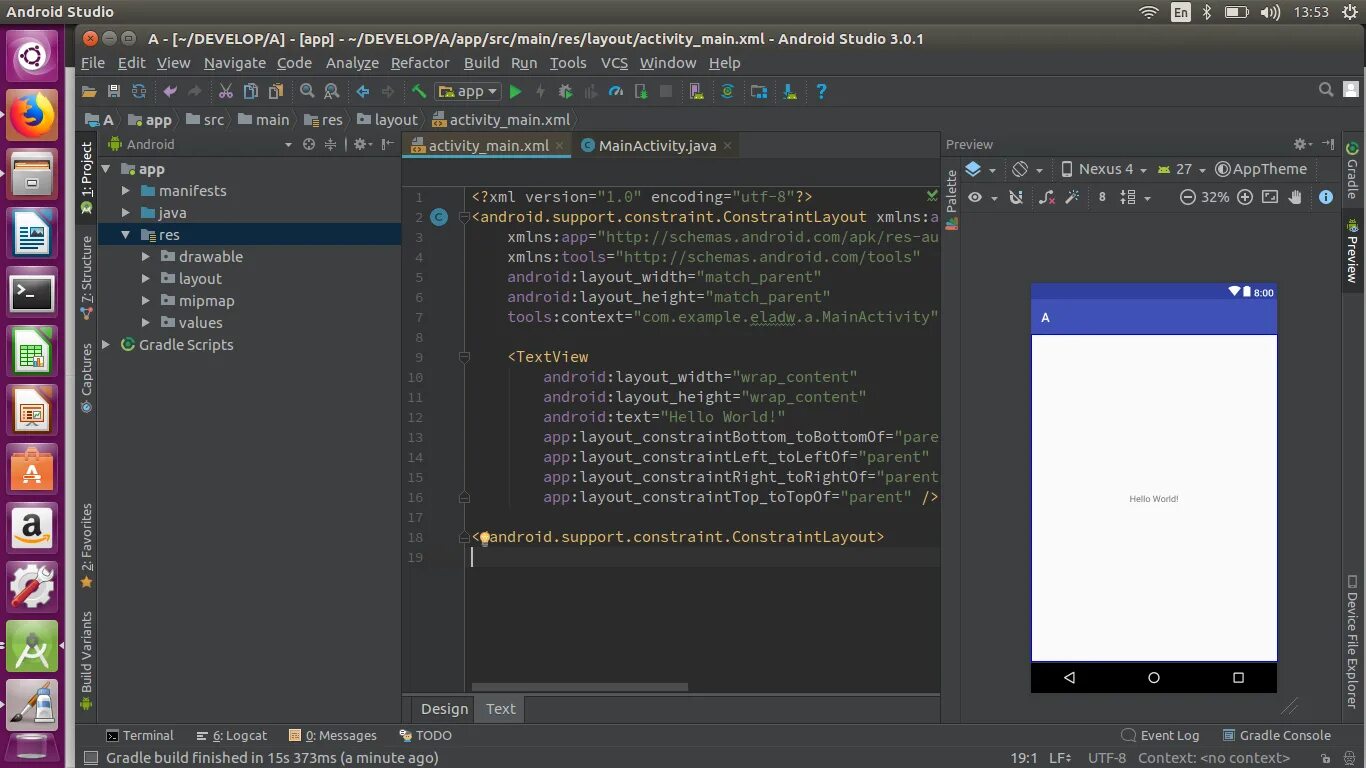Click the Open file toolbar icon

pyautogui.click(x=89, y=91)
